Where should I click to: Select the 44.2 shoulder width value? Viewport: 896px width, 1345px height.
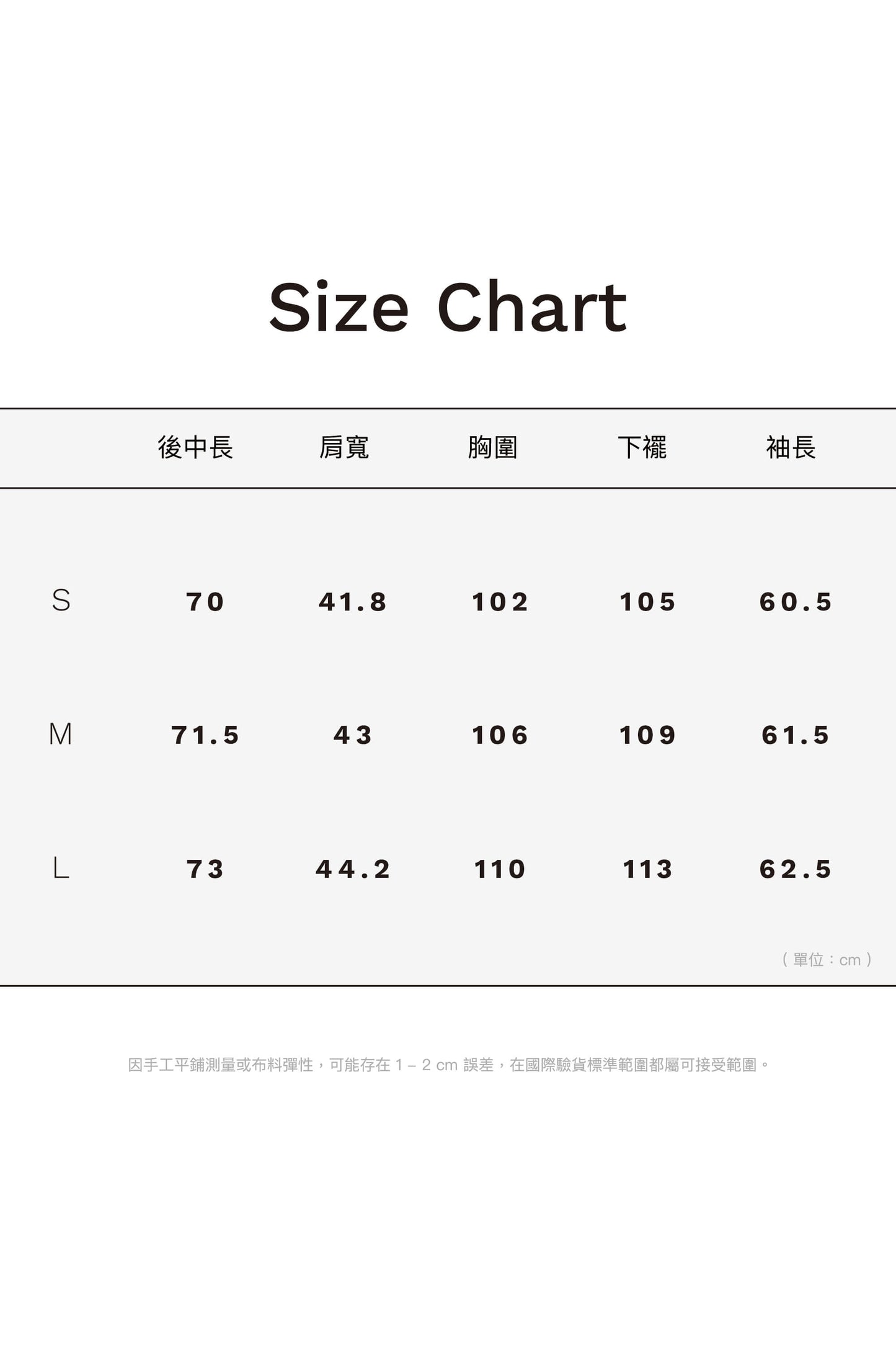click(x=353, y=869)
